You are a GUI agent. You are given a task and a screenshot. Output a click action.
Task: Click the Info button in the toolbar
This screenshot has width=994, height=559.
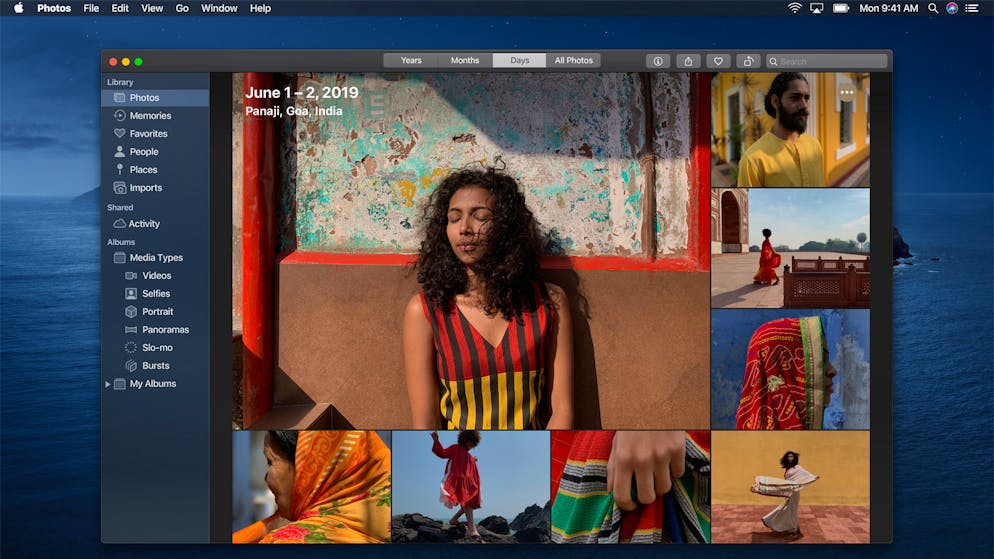(x=657, y=61)
